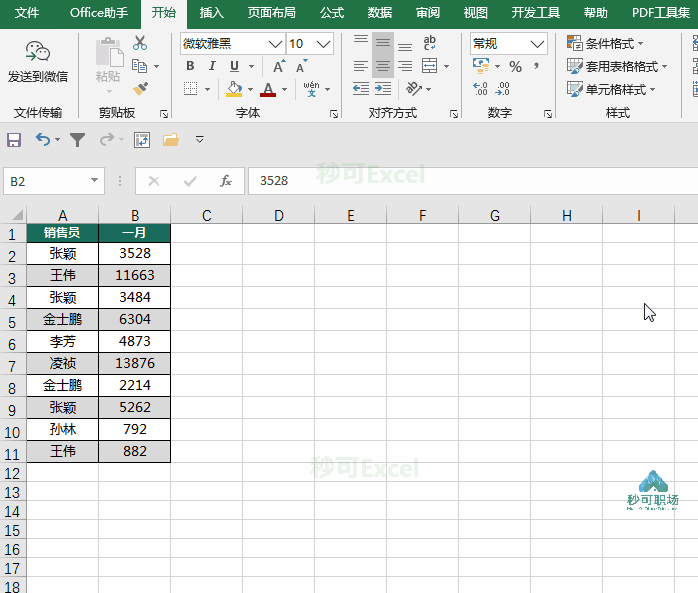Image resolution: width=698 pixels, height=593 pixels.
Task: Click the Office助手 tab
Action: tap(99, 12)
